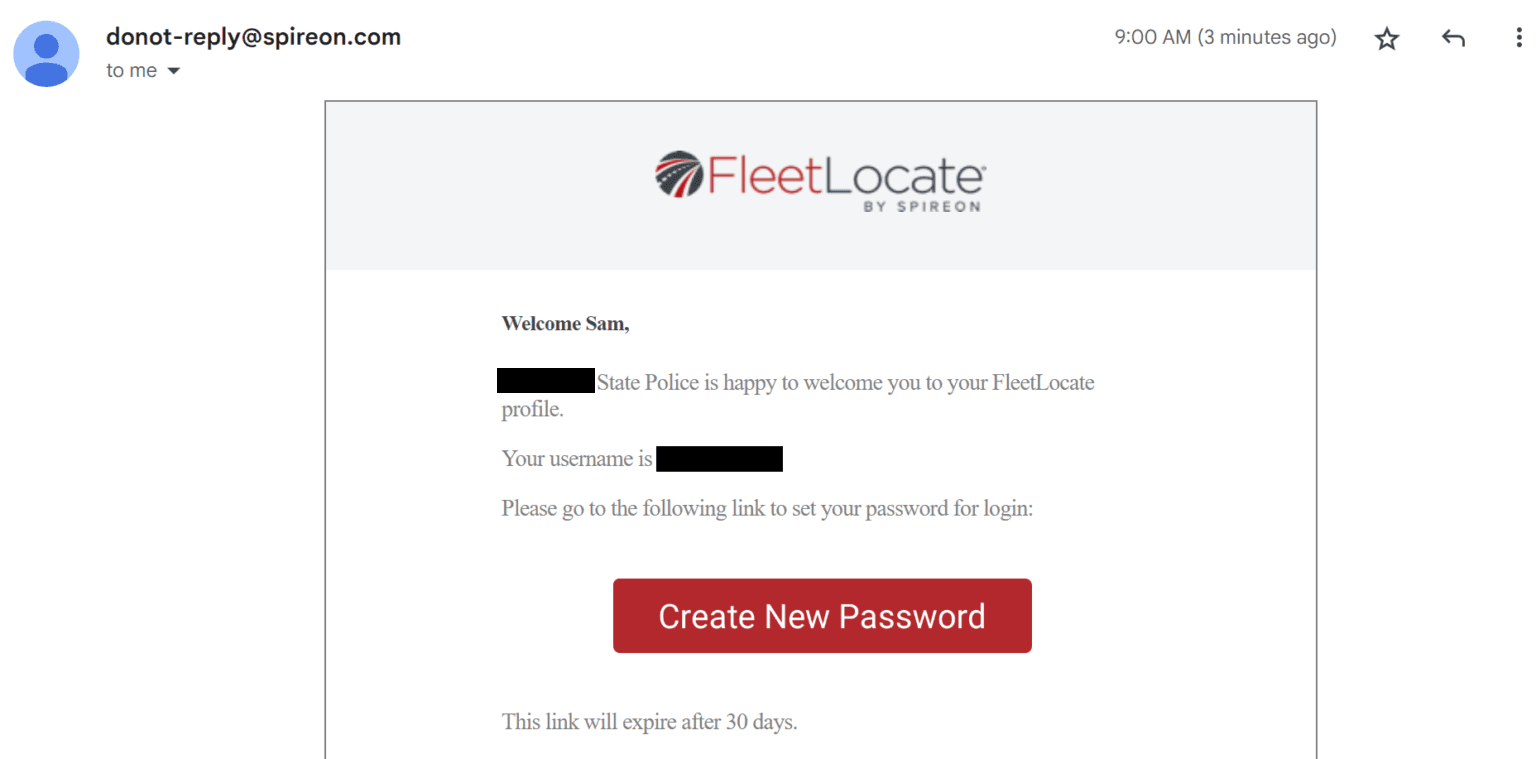
Task: Click the 9:00 AM timestamp
Action: [1224, 38]
